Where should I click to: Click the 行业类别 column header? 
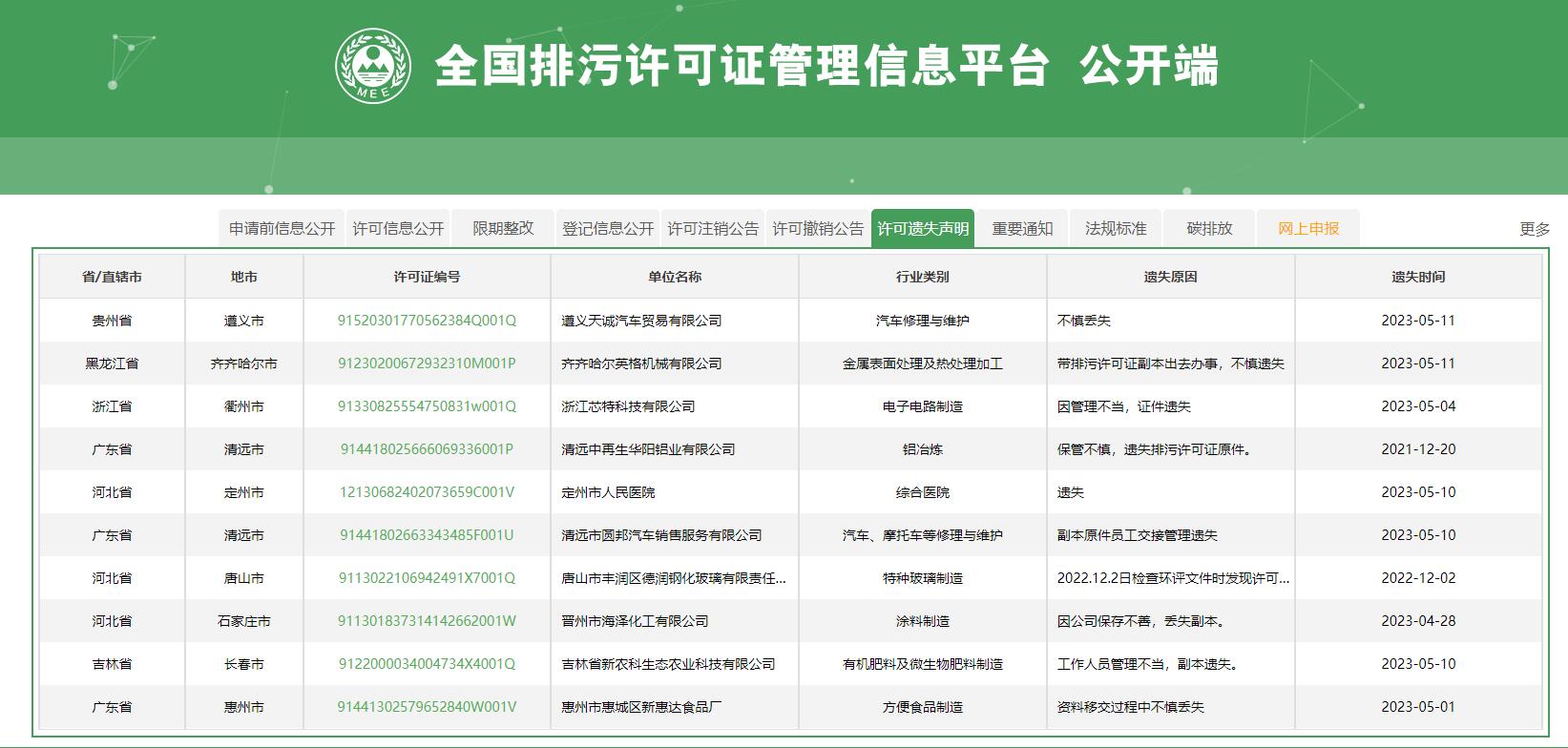coord(923,277)
